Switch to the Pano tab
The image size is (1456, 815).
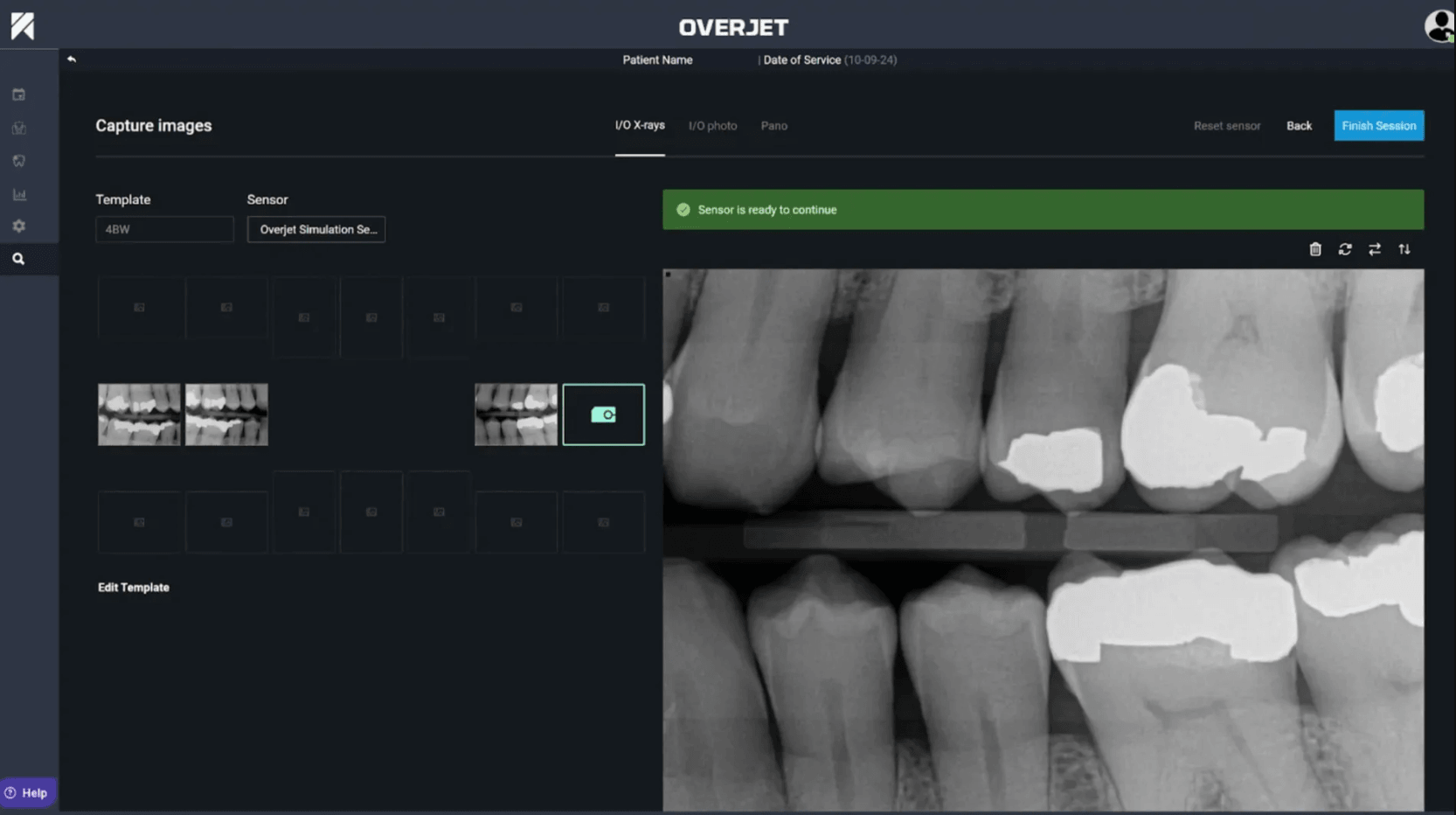coord(773,126)
